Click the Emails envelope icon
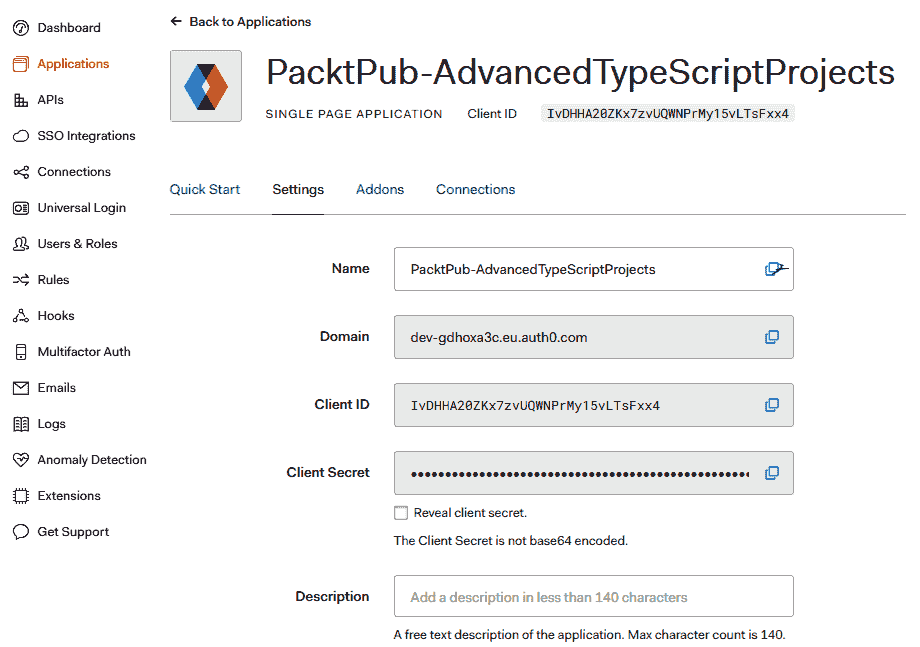Screen dimensions: 920x647 click(21, 388)
